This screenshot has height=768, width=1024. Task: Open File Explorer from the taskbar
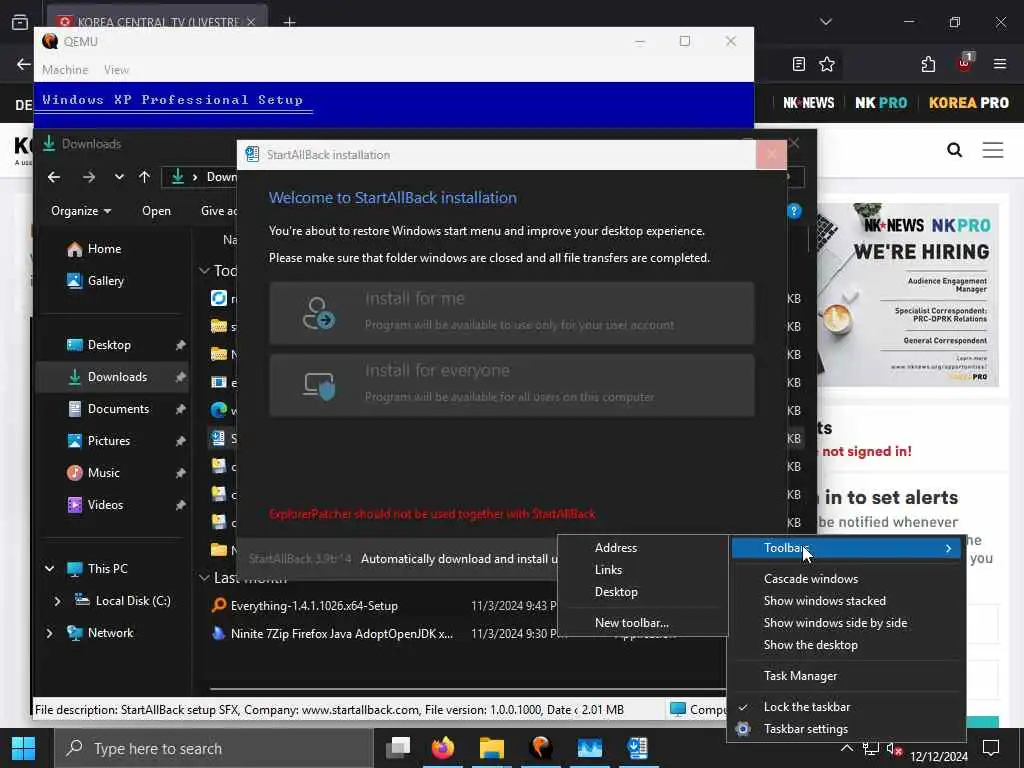tap(492, 748)
